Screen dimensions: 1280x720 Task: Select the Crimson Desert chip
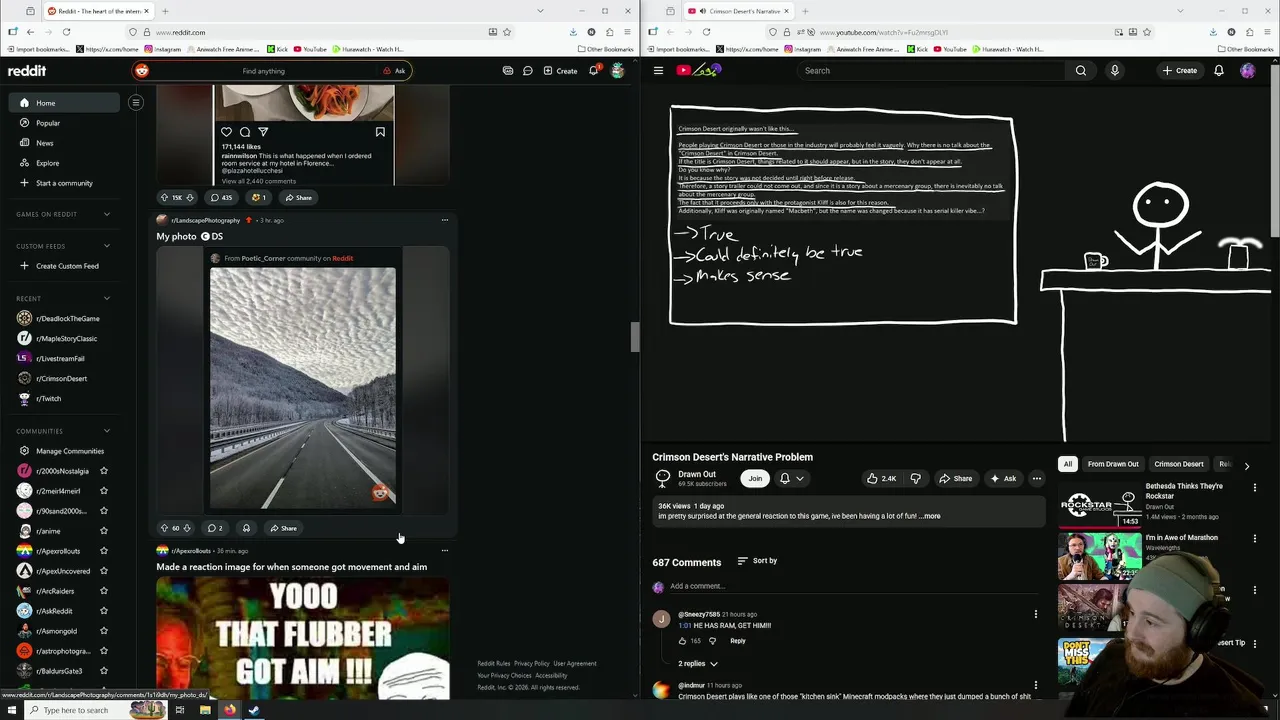[x=1178, y=464]
